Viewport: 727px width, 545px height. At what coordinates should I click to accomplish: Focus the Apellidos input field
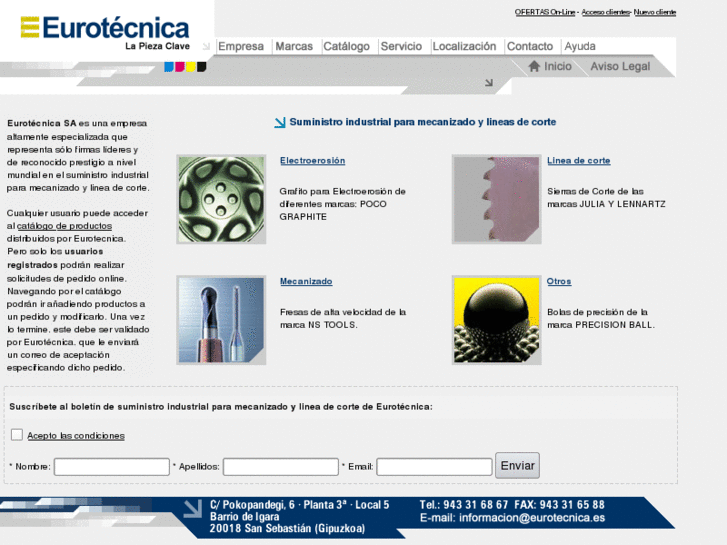(281, 467)
